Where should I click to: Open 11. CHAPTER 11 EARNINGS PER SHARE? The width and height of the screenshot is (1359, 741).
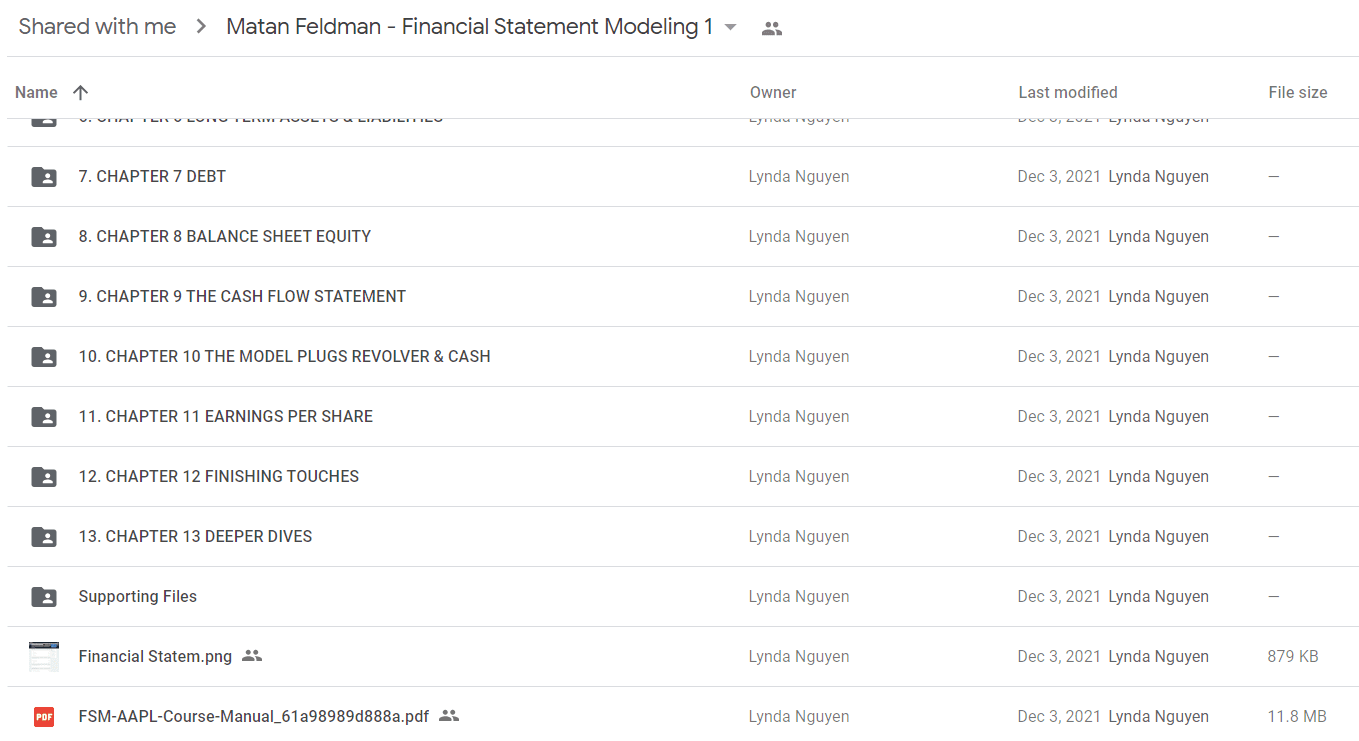(226, 417)
